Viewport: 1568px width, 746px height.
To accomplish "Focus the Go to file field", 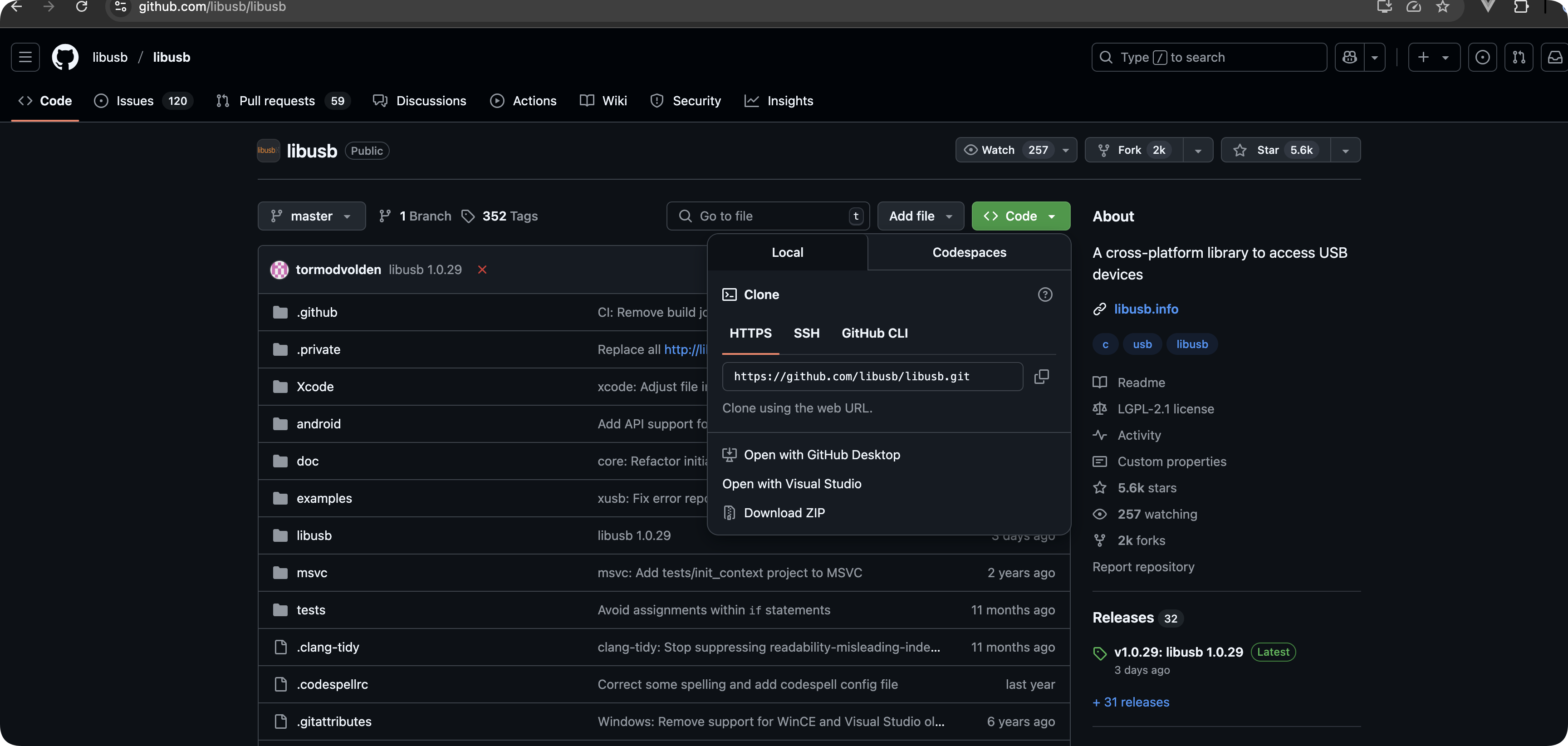I will tap(768, 216).
